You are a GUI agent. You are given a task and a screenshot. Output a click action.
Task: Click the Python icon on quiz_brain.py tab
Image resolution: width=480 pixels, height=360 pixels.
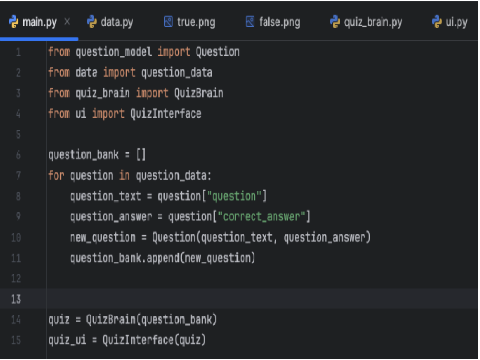tap(335, 22)
